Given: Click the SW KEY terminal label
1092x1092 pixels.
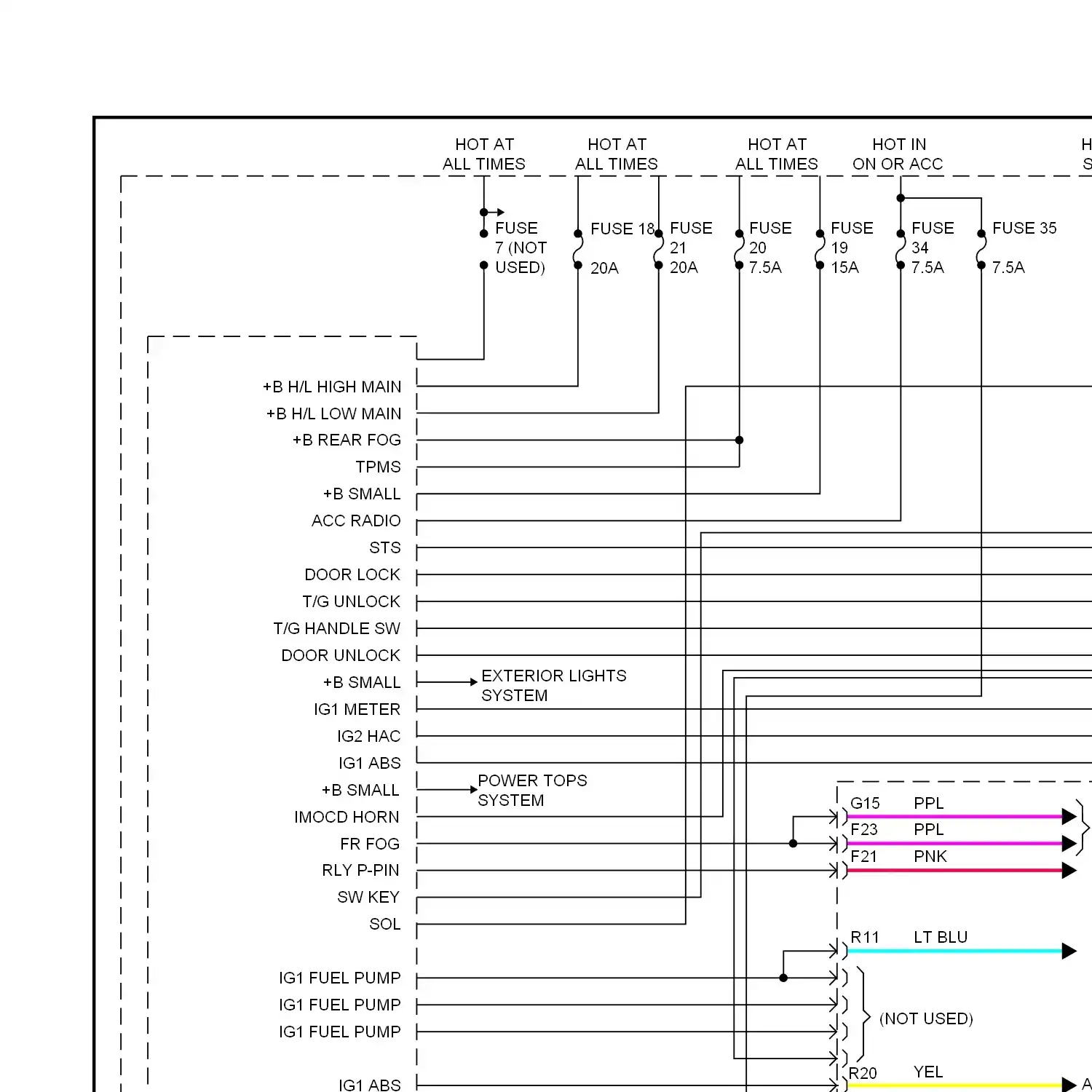Looking at the screenshot, I should click(368, 897).
